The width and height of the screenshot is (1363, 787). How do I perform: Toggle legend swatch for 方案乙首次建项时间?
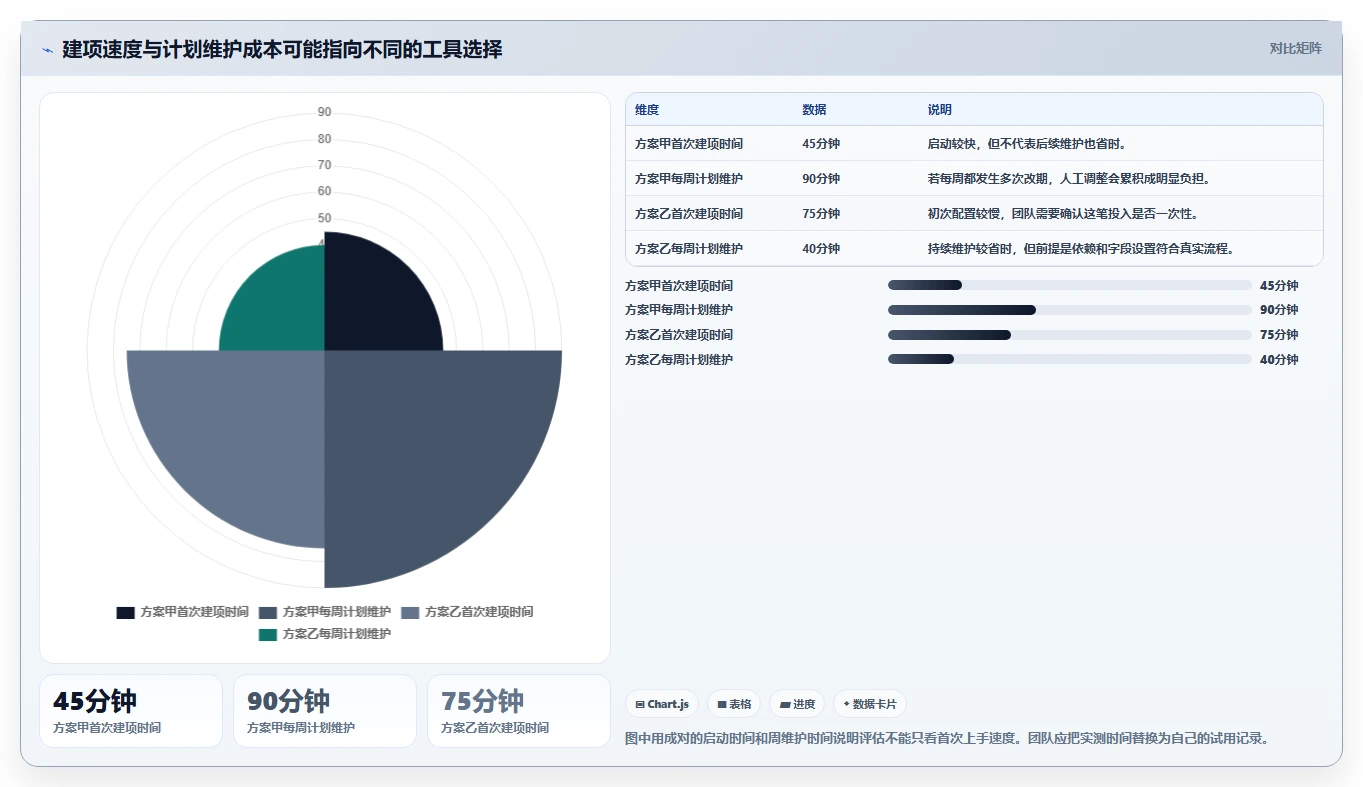point(409,612)
